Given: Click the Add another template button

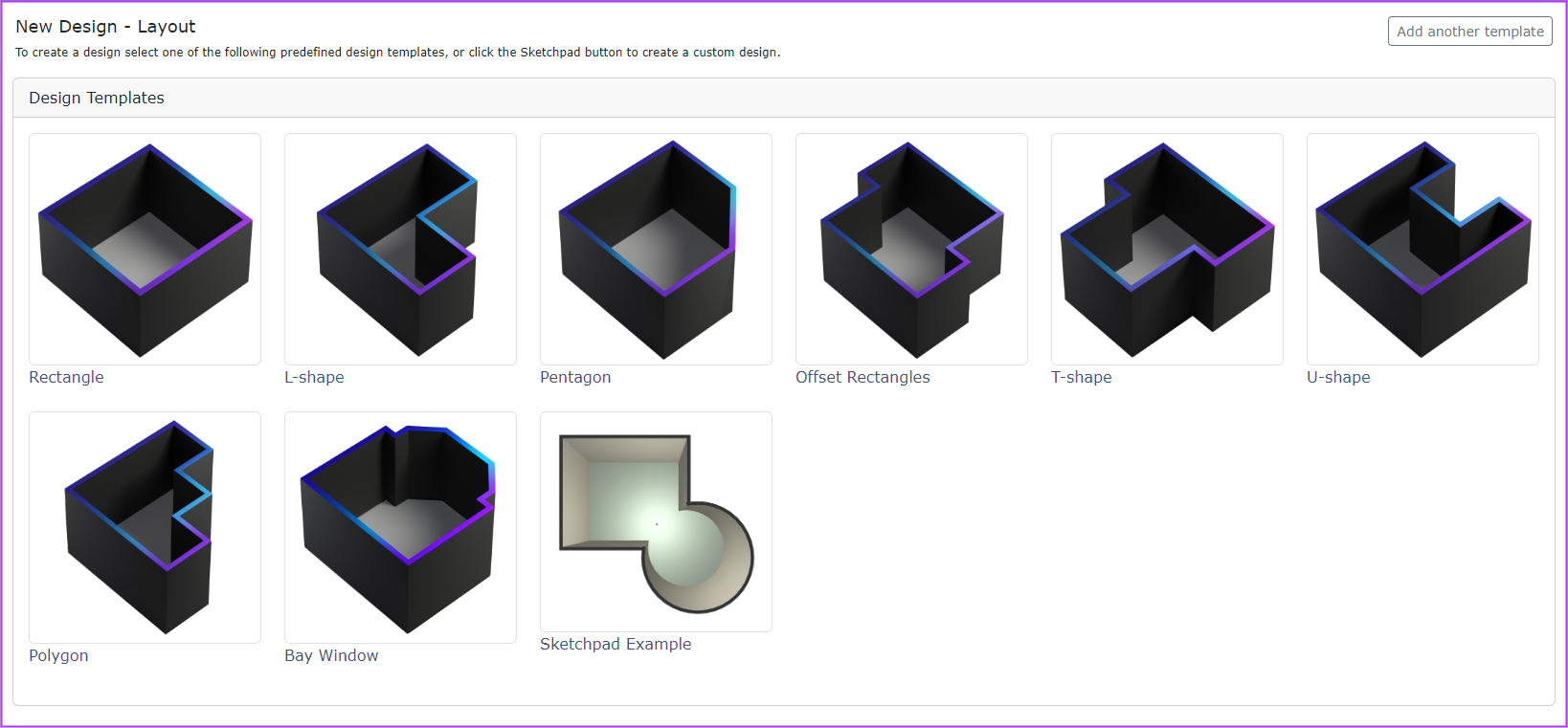Looking at the screenshot, I should 1469,31.
